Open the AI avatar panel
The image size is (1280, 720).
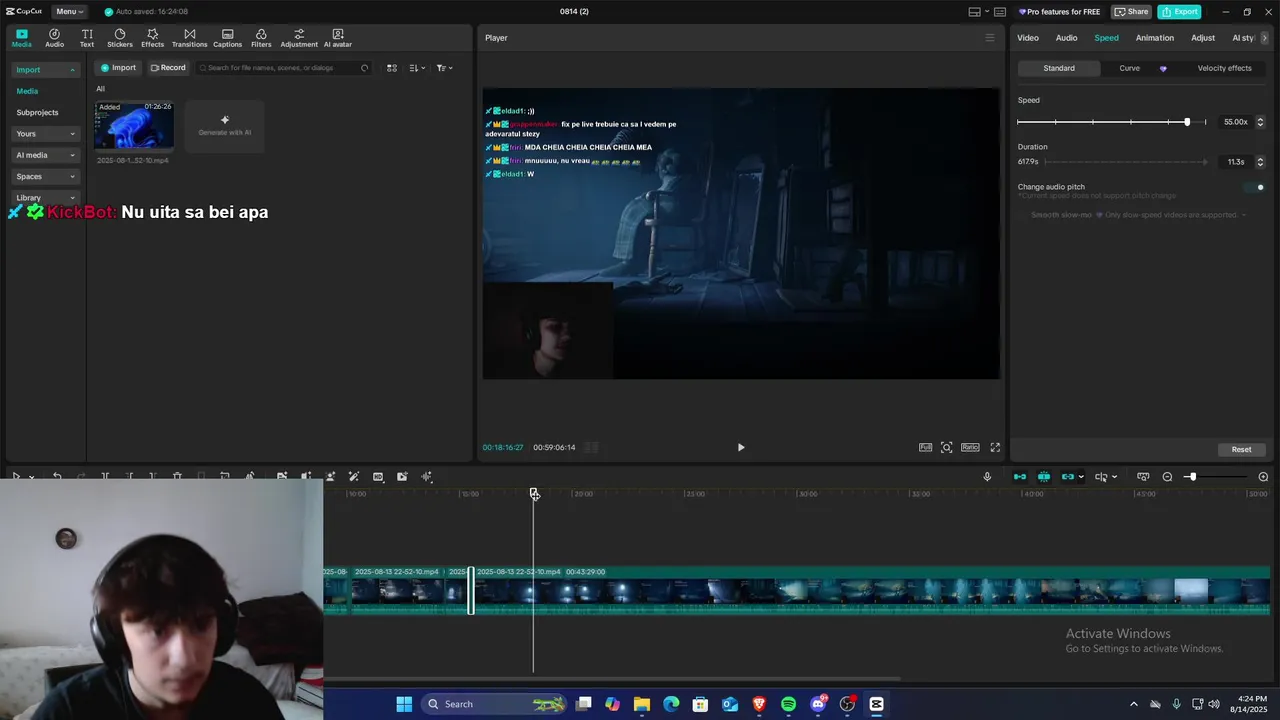pos(338,38)
